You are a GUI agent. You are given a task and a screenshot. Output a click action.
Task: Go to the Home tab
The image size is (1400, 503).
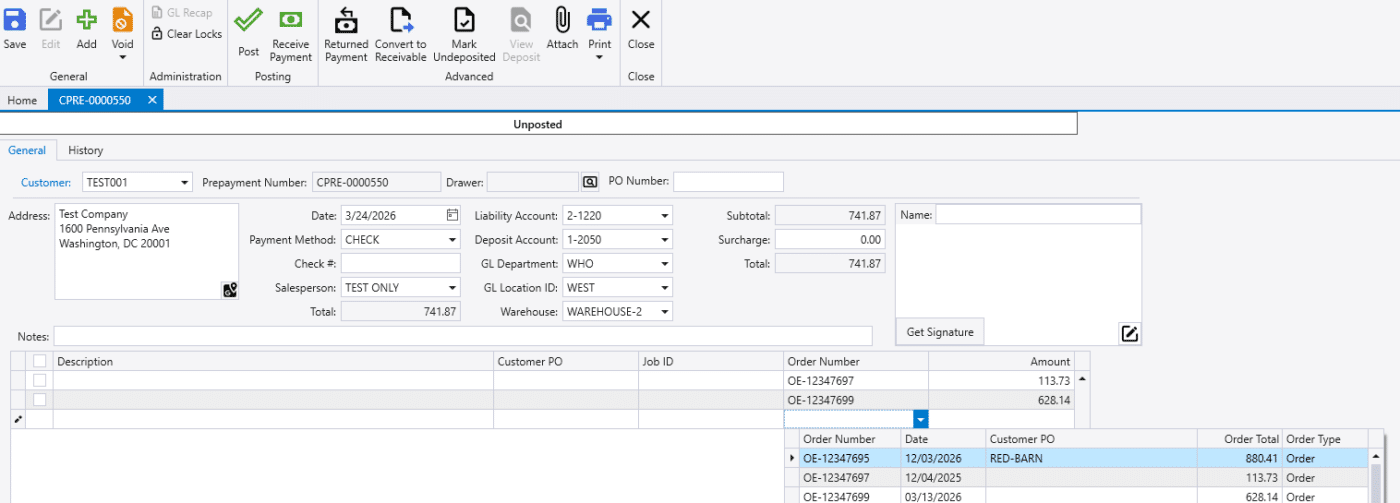coord(22,100)
